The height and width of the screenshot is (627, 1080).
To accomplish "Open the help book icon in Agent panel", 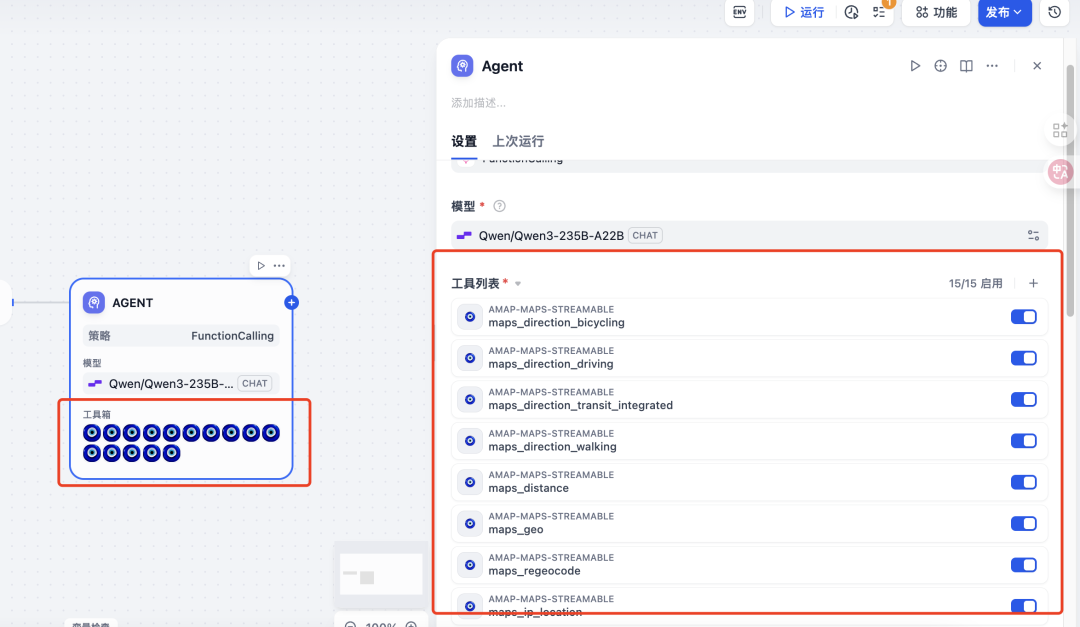I will tap(966, 66).
